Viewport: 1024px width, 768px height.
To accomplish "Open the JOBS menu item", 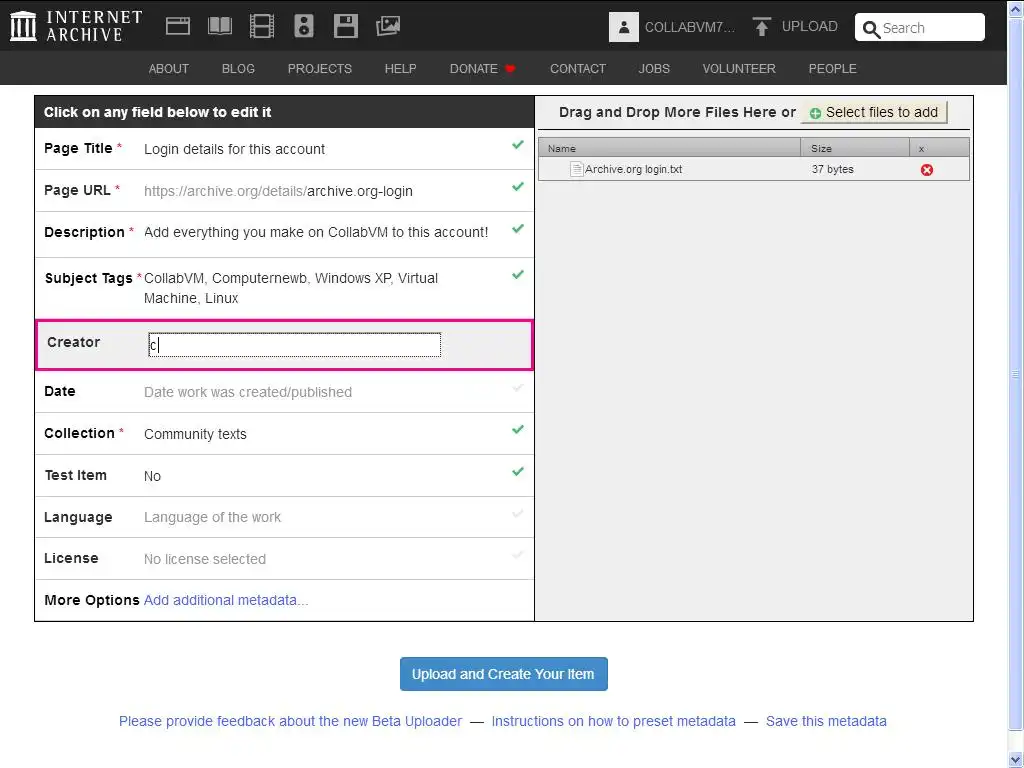I will click(x=654, y=69).
